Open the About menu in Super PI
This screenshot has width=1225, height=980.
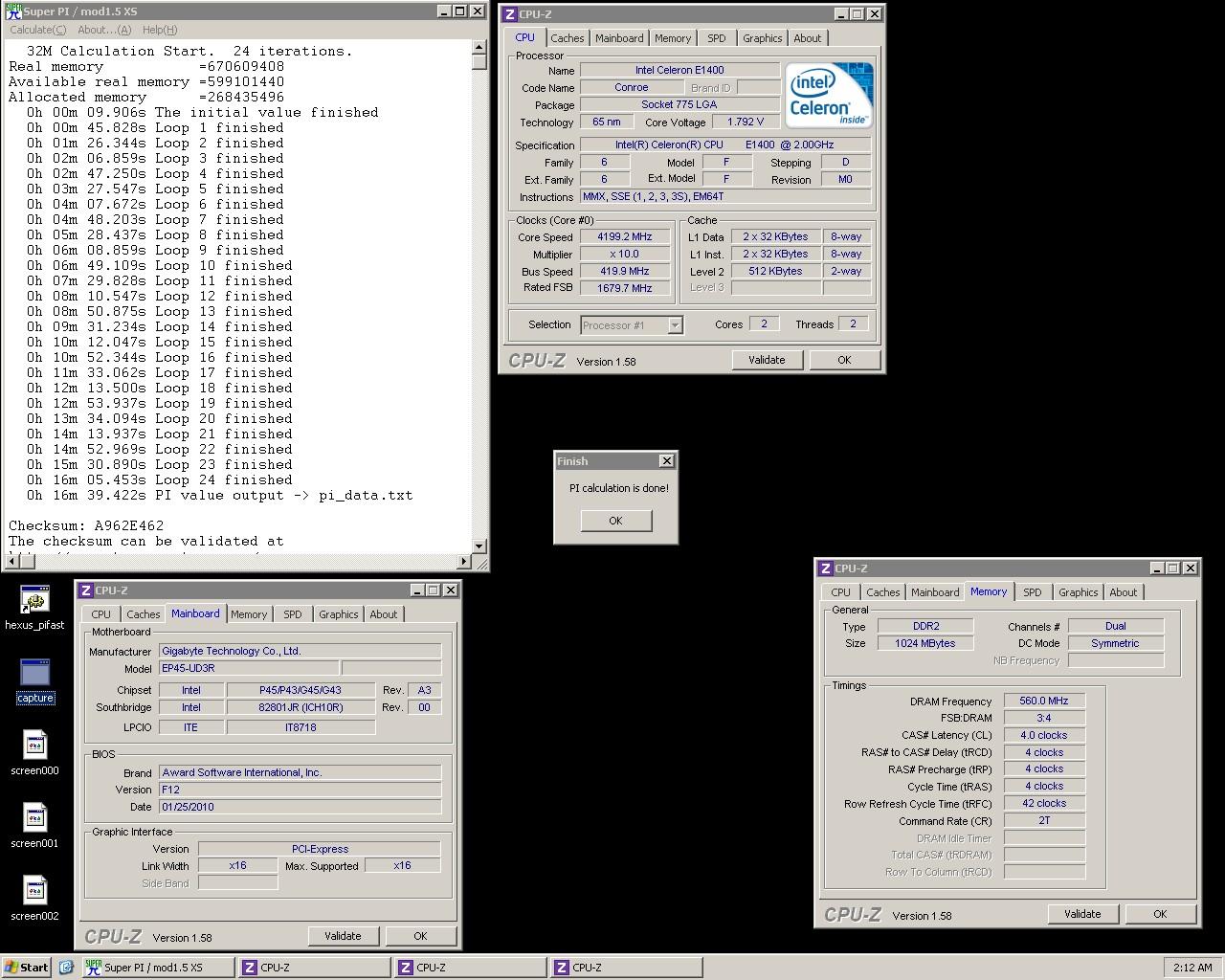point(104,30)
